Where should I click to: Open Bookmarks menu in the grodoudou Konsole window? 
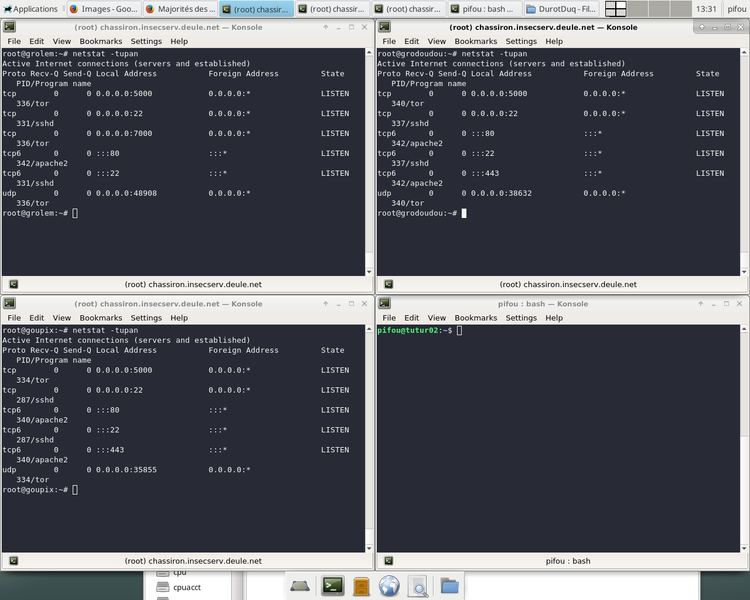point(475,41)
